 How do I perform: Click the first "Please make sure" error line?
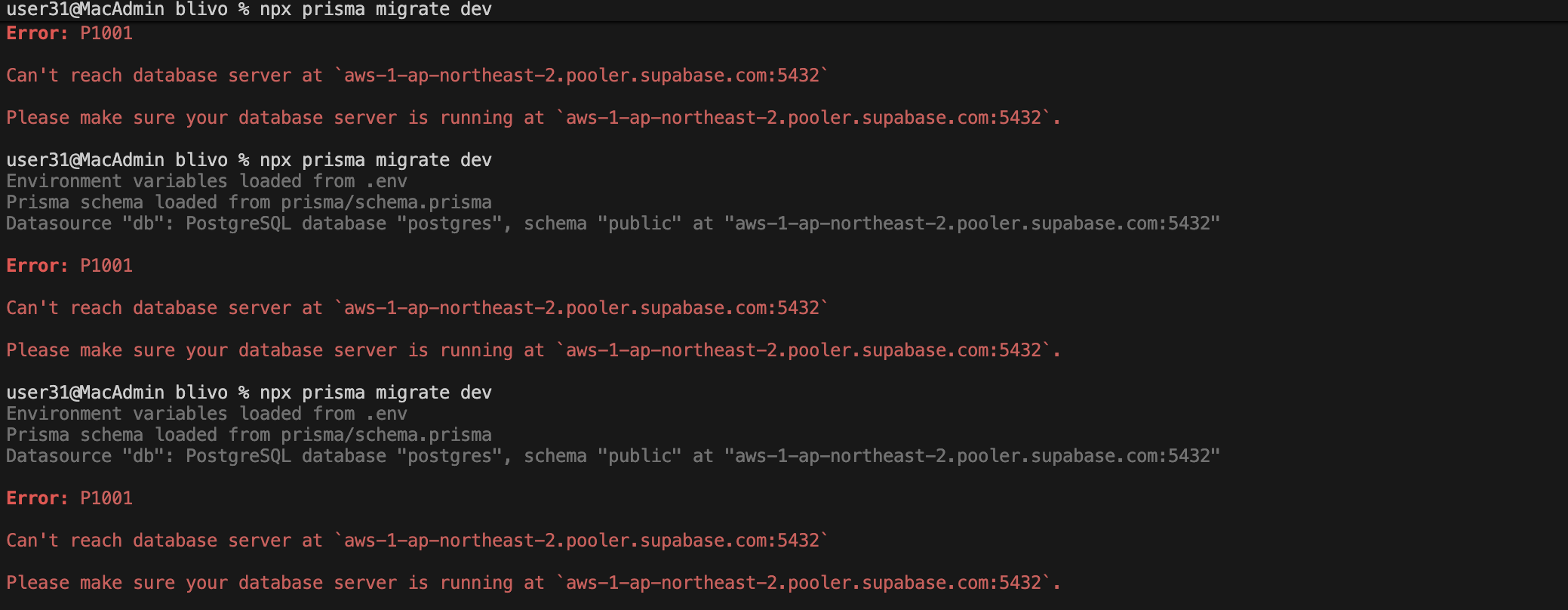click(533, 118)
